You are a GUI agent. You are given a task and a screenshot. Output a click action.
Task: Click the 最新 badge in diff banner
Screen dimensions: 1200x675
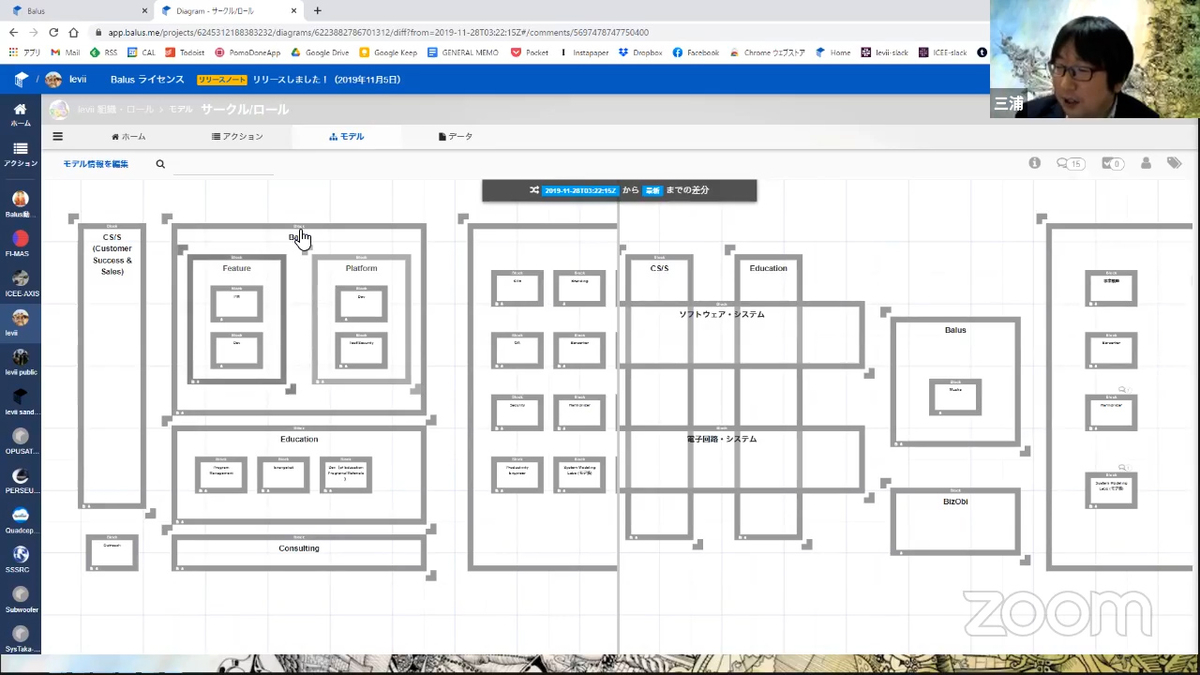[652, 190]
